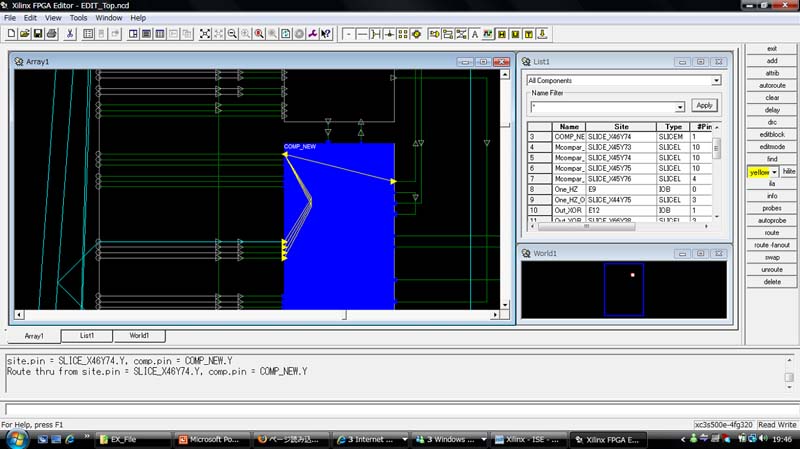This screenshot has width=800, height=449.
Task: Click the swap button
Action: pos(771,257)
